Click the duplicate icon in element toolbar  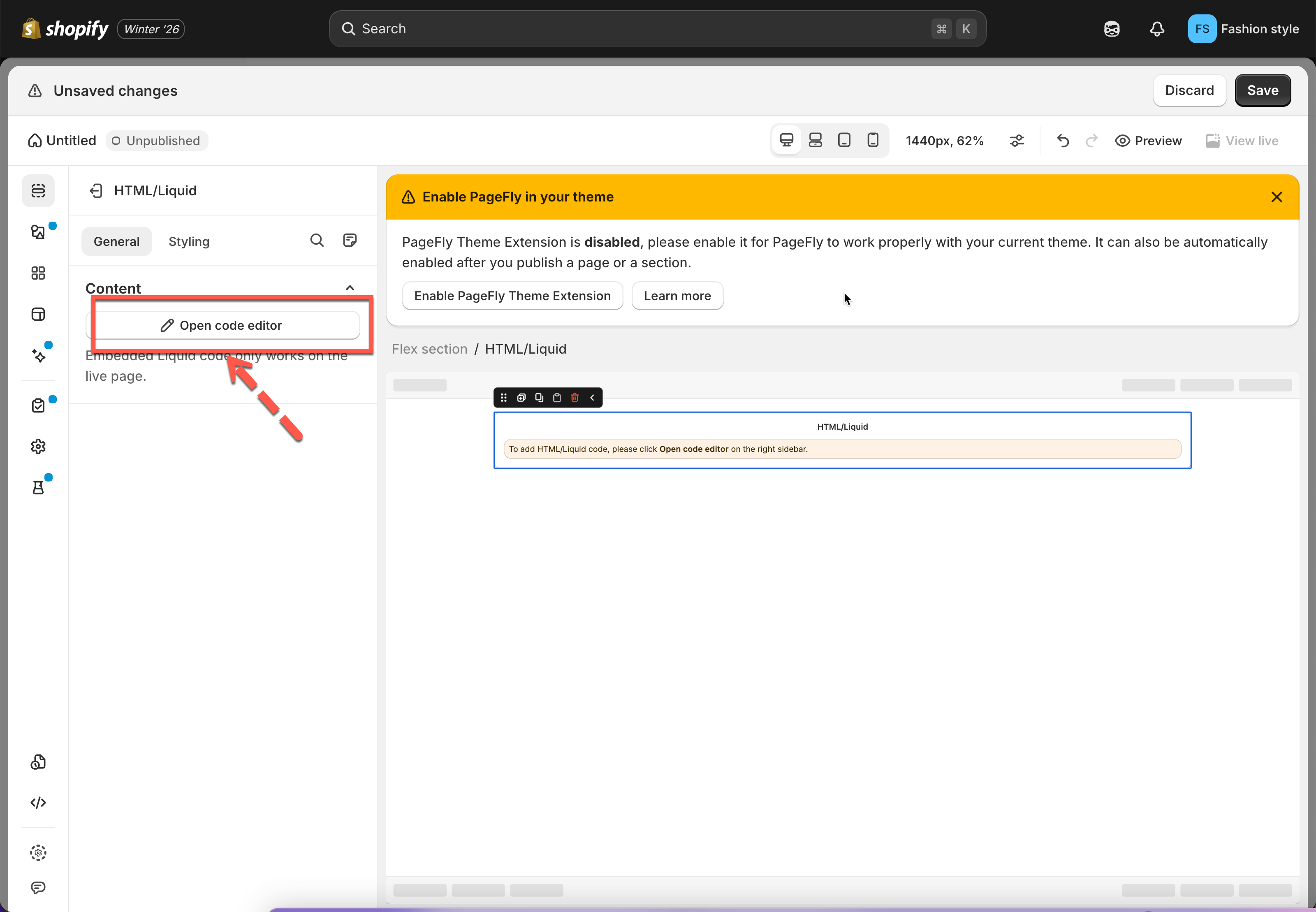539,398
